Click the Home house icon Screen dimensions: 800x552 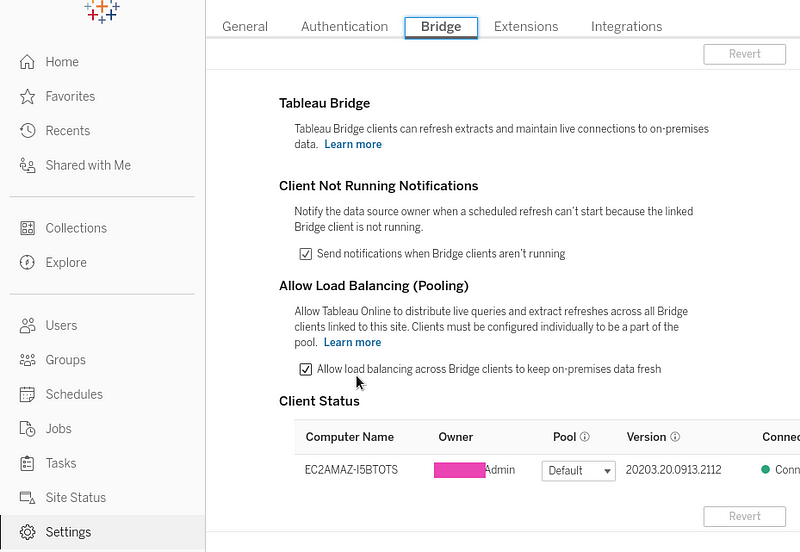[27, 62]
